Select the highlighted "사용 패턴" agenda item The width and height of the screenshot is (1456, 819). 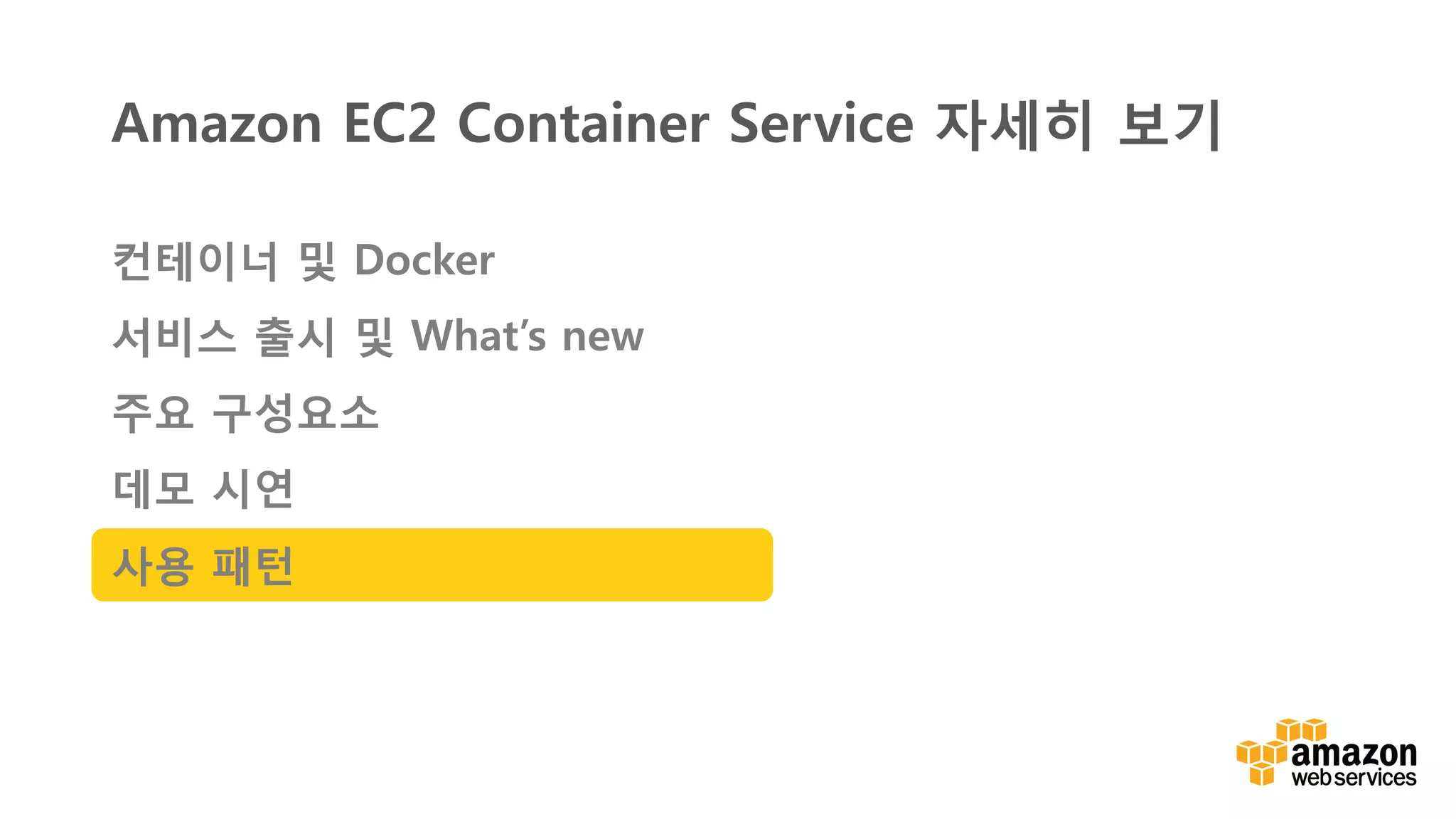click(203, 566)
